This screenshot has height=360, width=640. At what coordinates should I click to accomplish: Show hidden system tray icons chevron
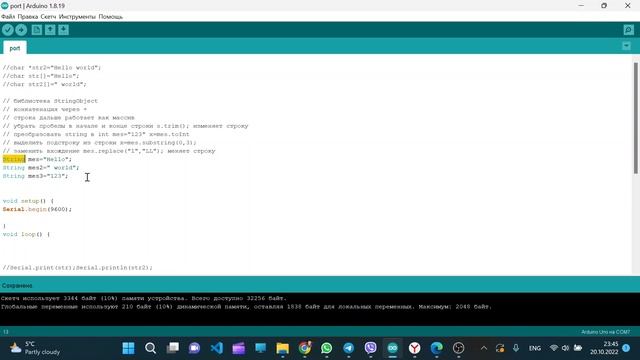484,348
